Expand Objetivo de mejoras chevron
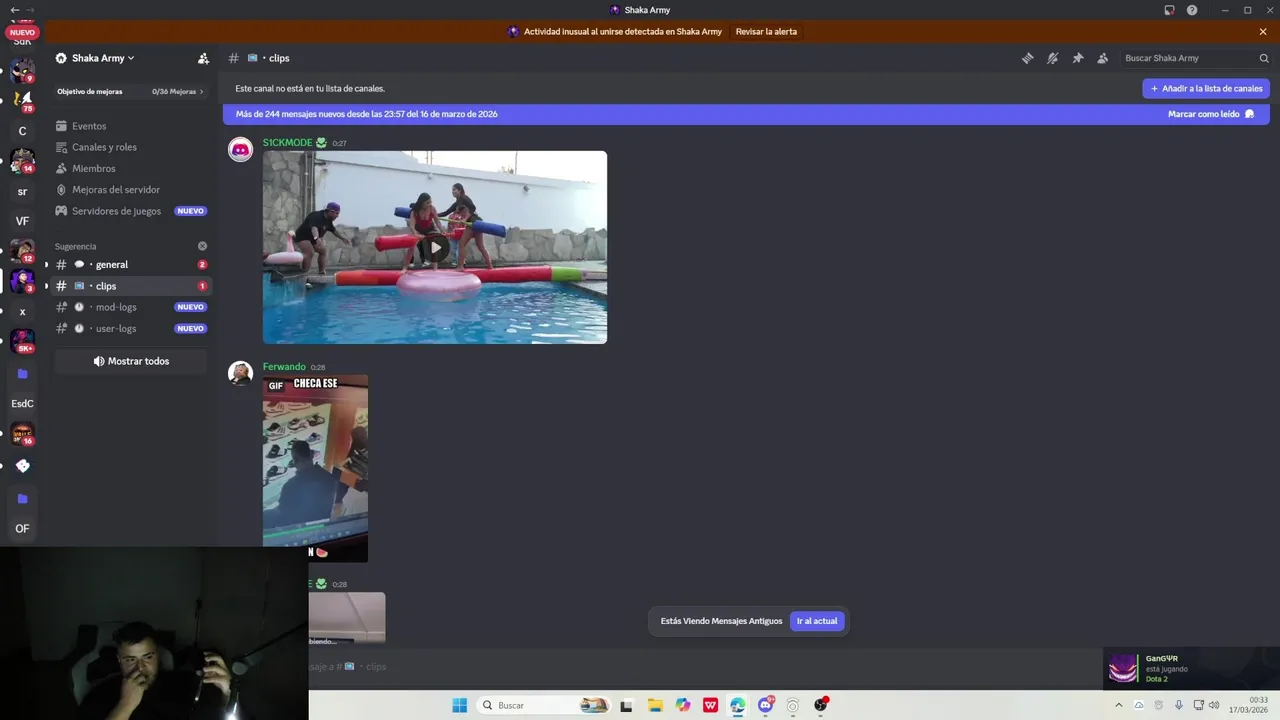This screenshot has height=720, width=1280. (x=201, y=91)
